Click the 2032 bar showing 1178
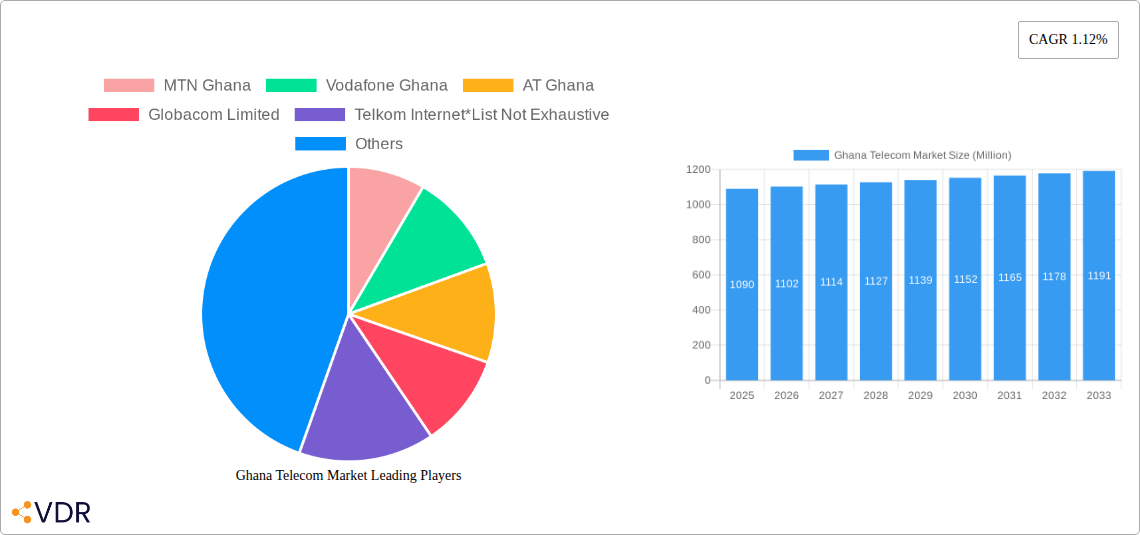This screenshot has width=1140, height=535. click(x=1054, y=276)
